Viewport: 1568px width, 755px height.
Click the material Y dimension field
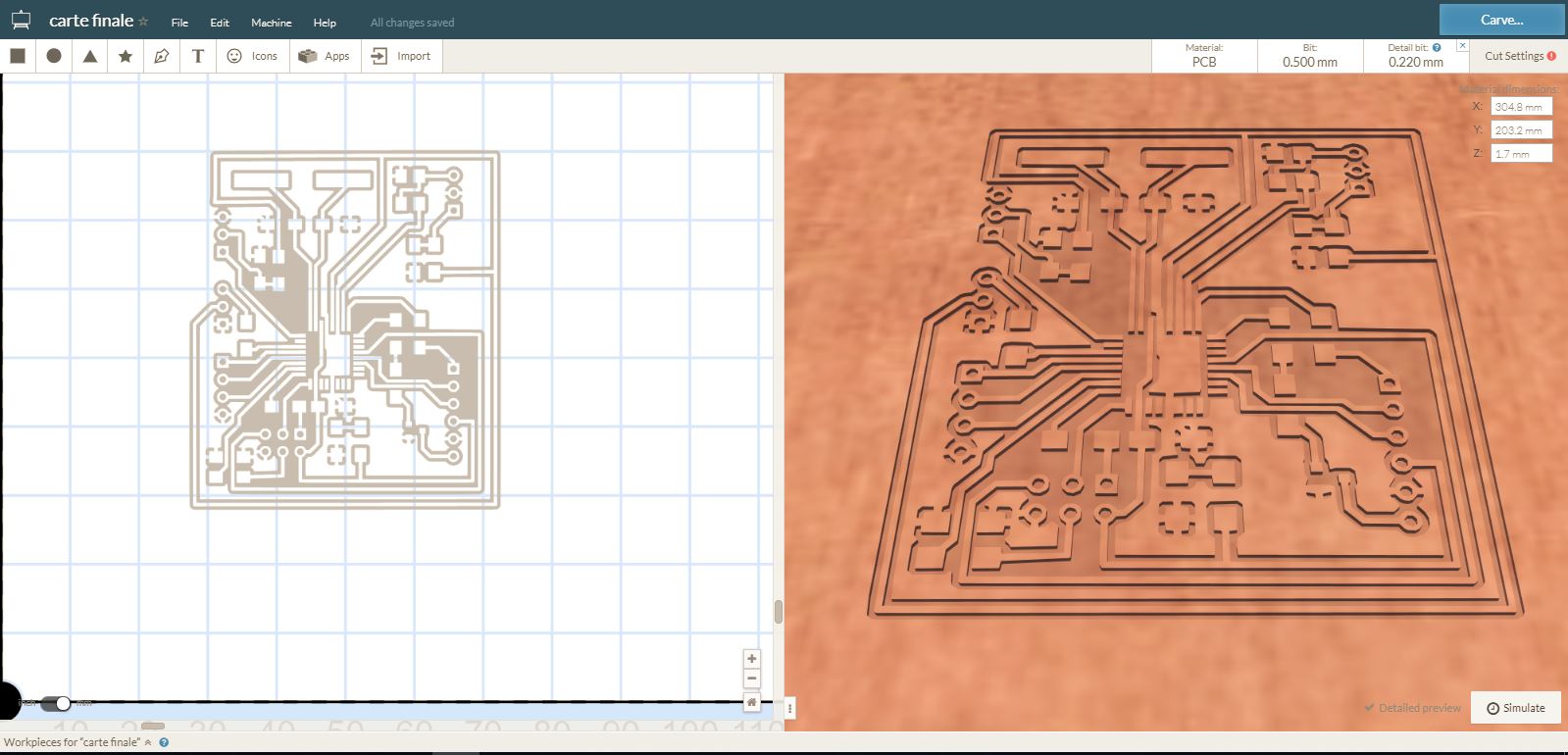coord(1521,129)
